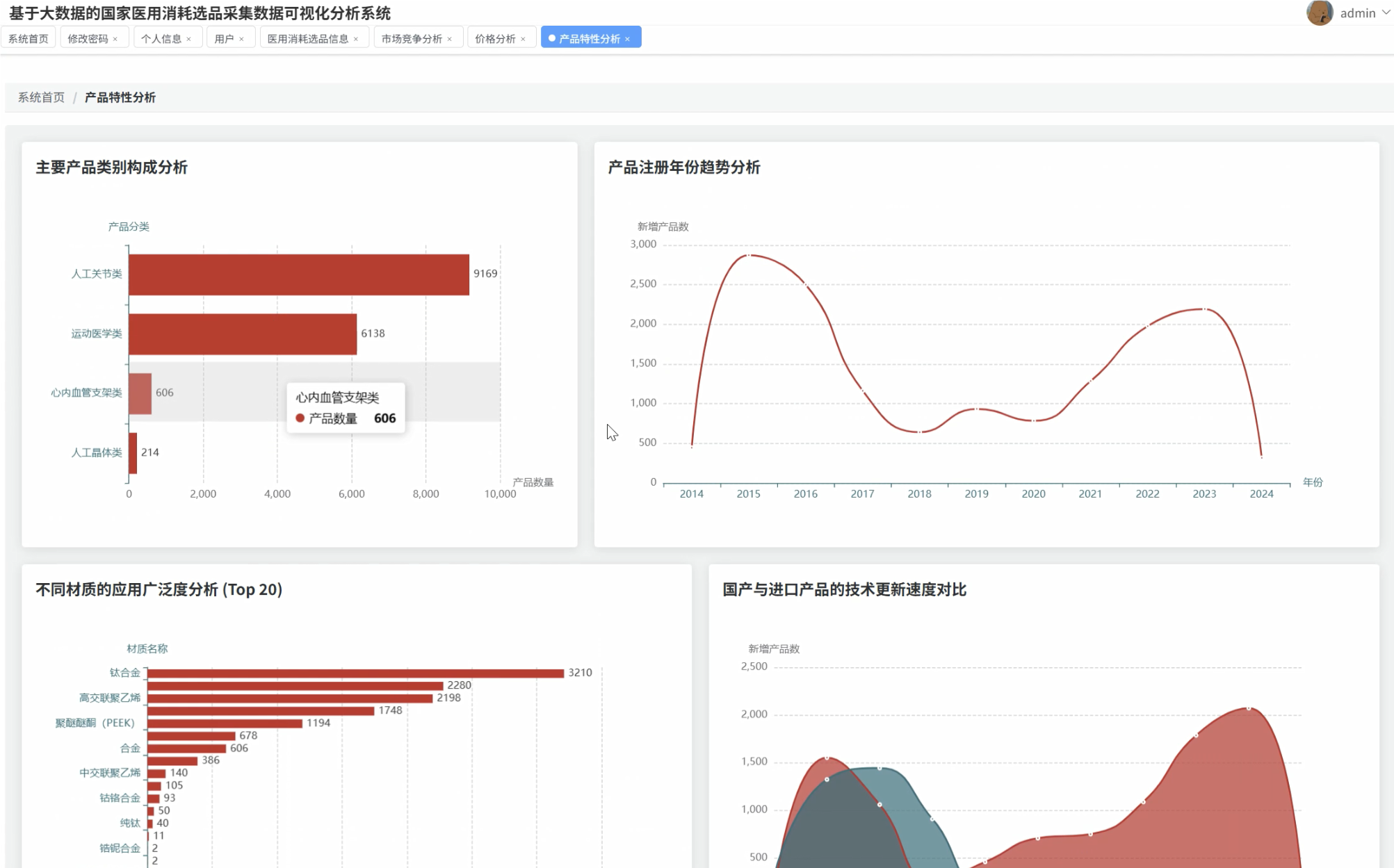The width and height of the screenshot is (1394, 868).
Task: Click the 中交联聚乙烯 material label
Action: tap(110, 773)
